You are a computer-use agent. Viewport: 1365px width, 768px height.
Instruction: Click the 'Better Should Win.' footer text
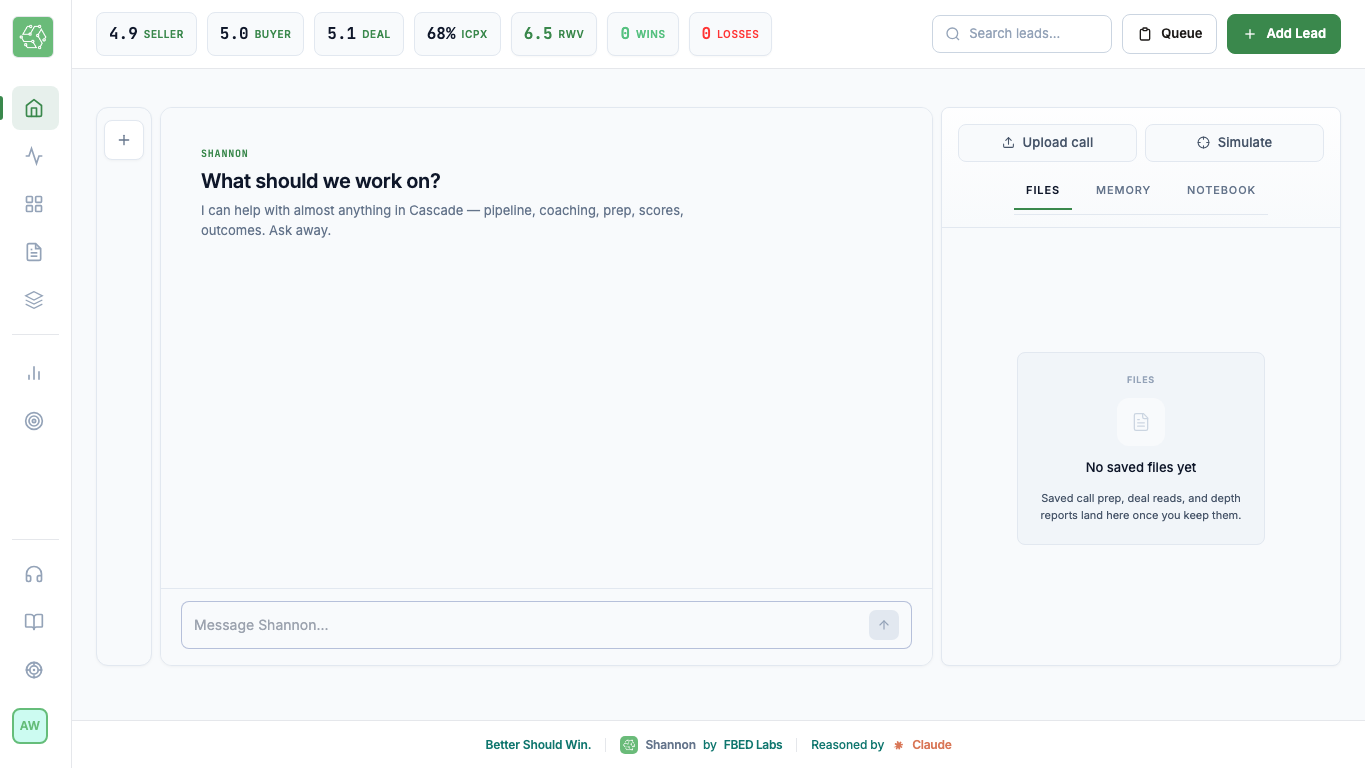click(x=538, y=745)
